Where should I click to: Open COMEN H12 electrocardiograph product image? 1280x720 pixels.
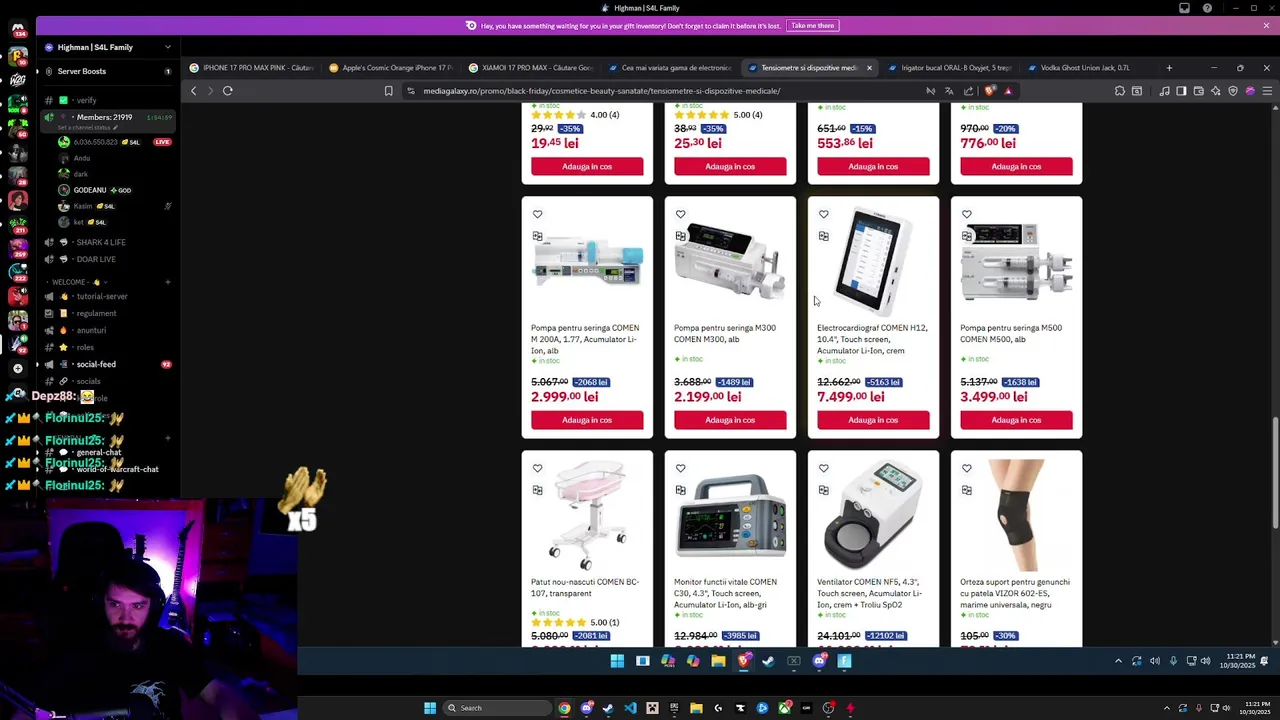tap(873, 262)
